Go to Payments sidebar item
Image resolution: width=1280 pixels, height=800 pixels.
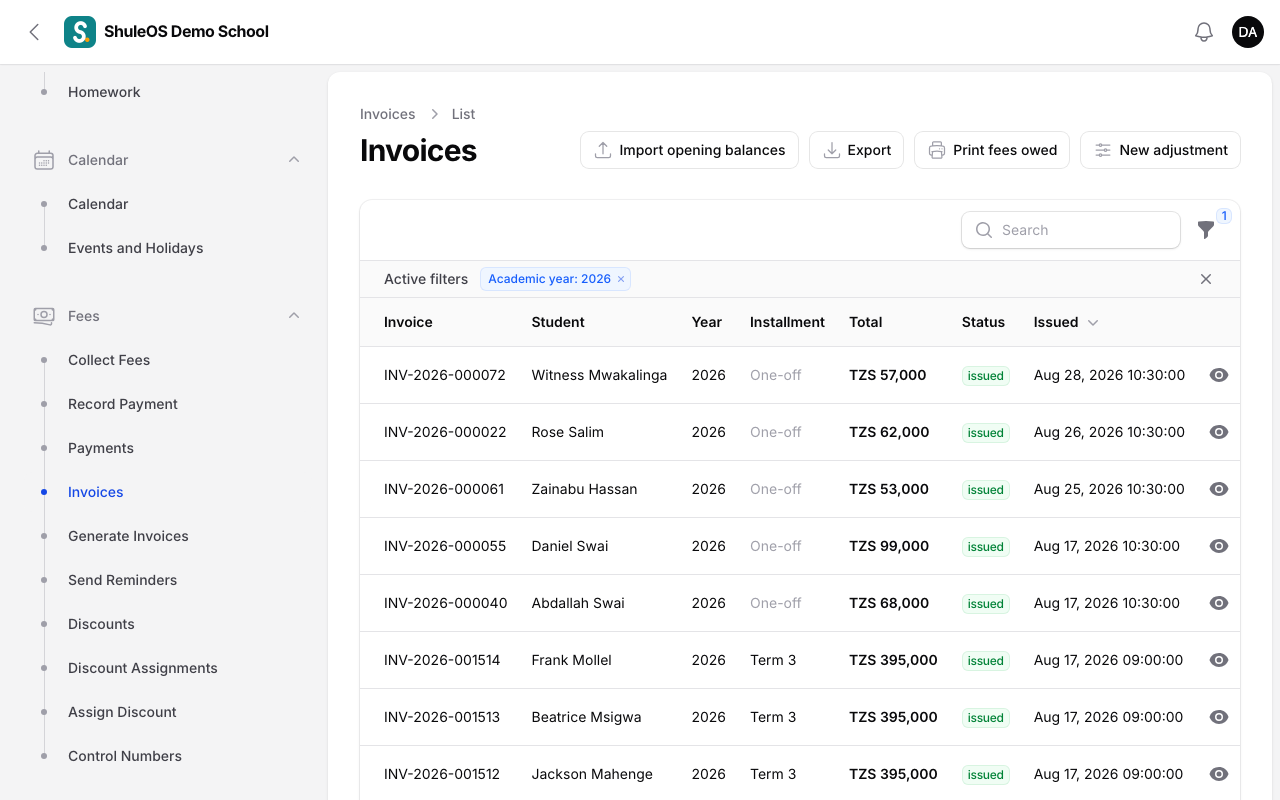click(101, 448)
